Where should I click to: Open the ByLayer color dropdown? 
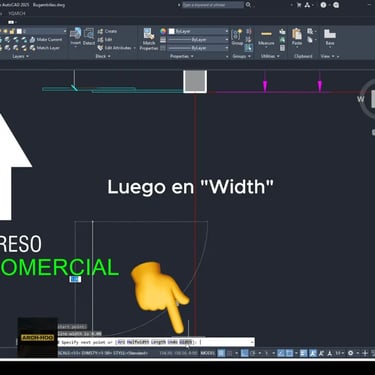click(198, 31)
